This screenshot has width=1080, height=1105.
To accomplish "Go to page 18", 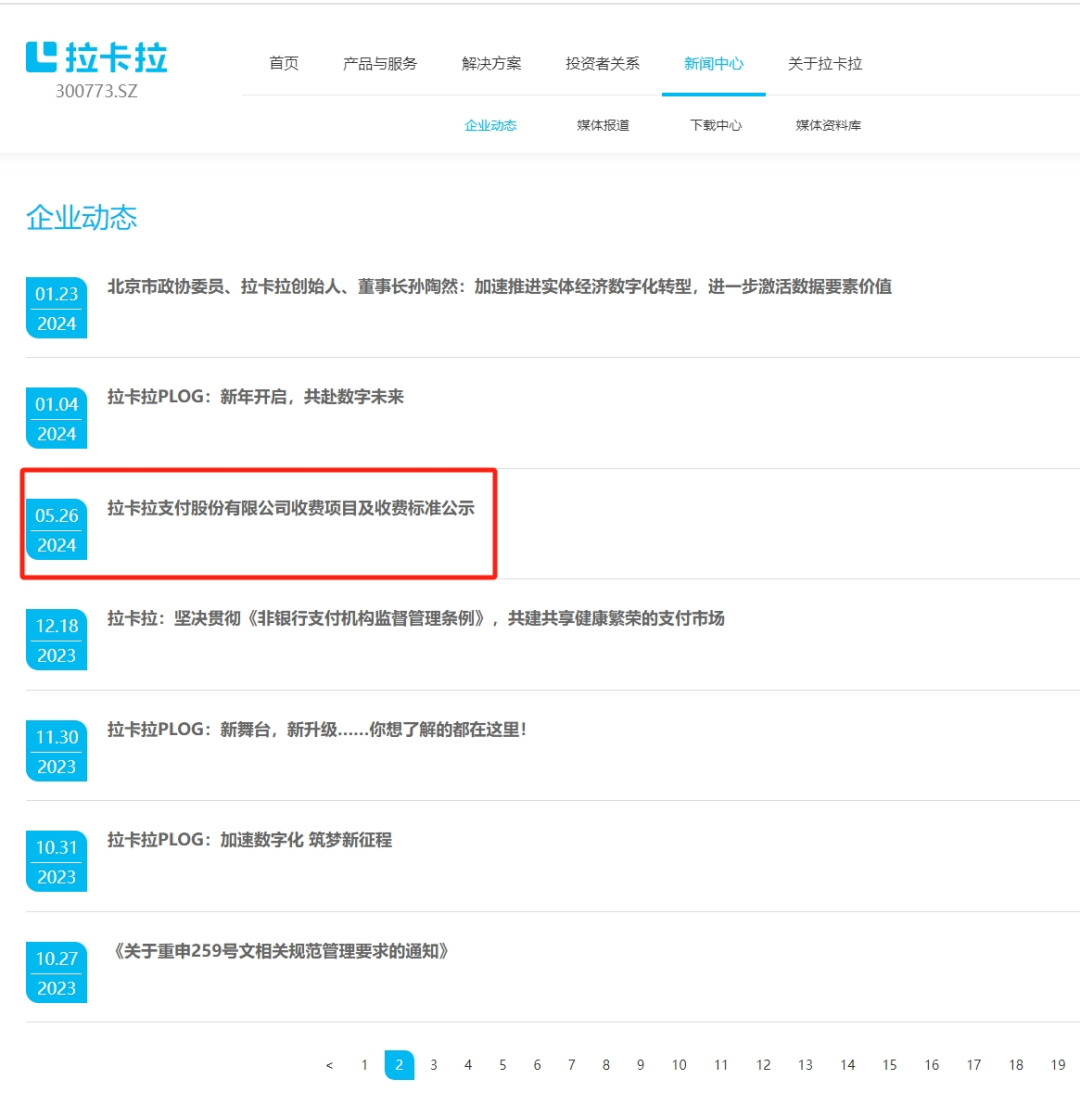I will pyautogui.click(x=1016, y=1065).
